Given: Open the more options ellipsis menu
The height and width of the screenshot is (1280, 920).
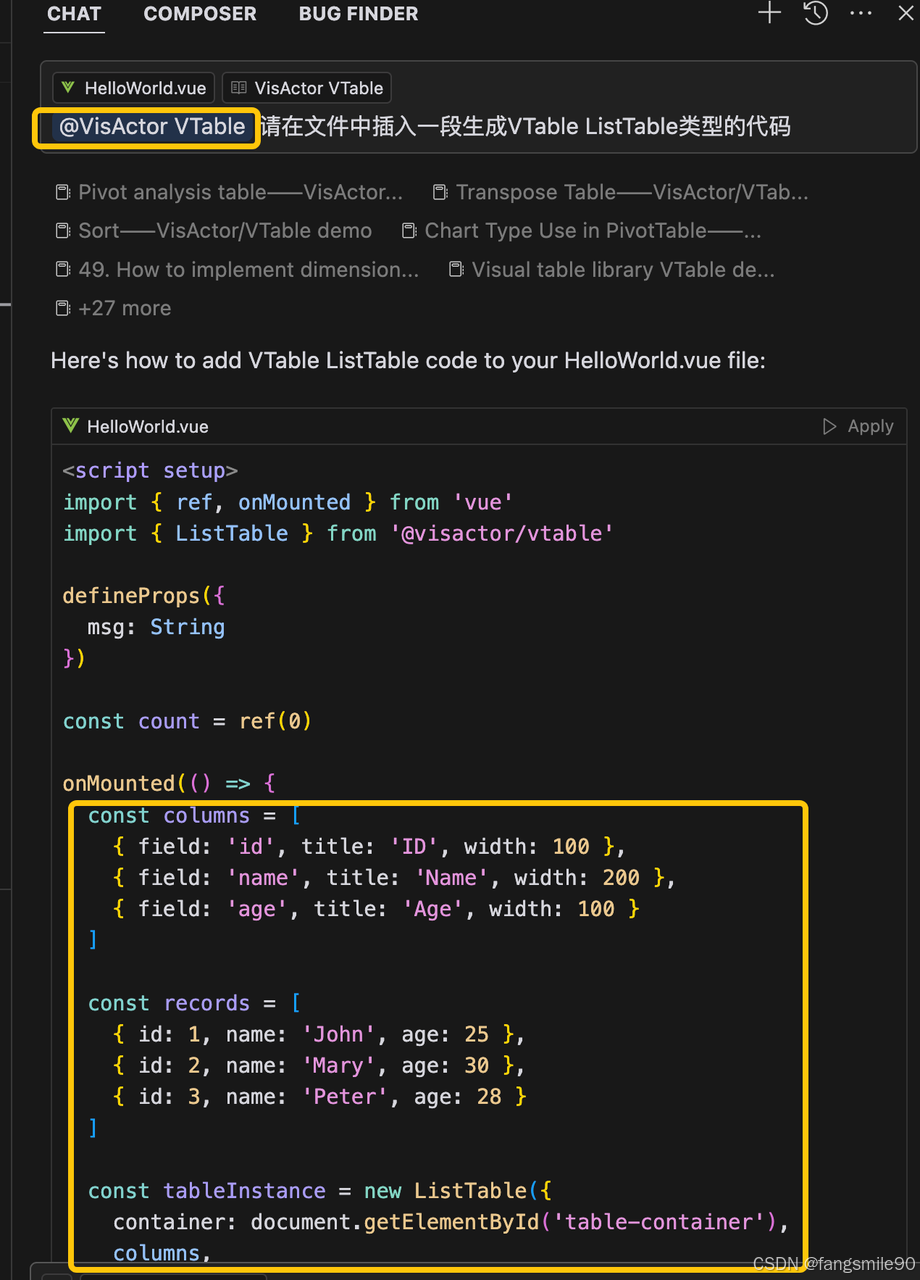Looking at the screenshot, I should pyautogui.click(x=860, y=14).
